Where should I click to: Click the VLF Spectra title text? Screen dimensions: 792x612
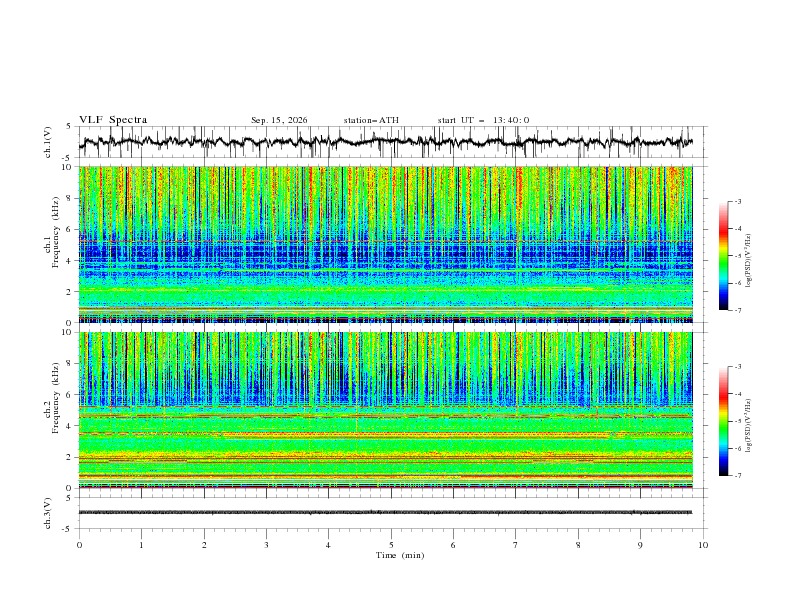pos(113,120)
